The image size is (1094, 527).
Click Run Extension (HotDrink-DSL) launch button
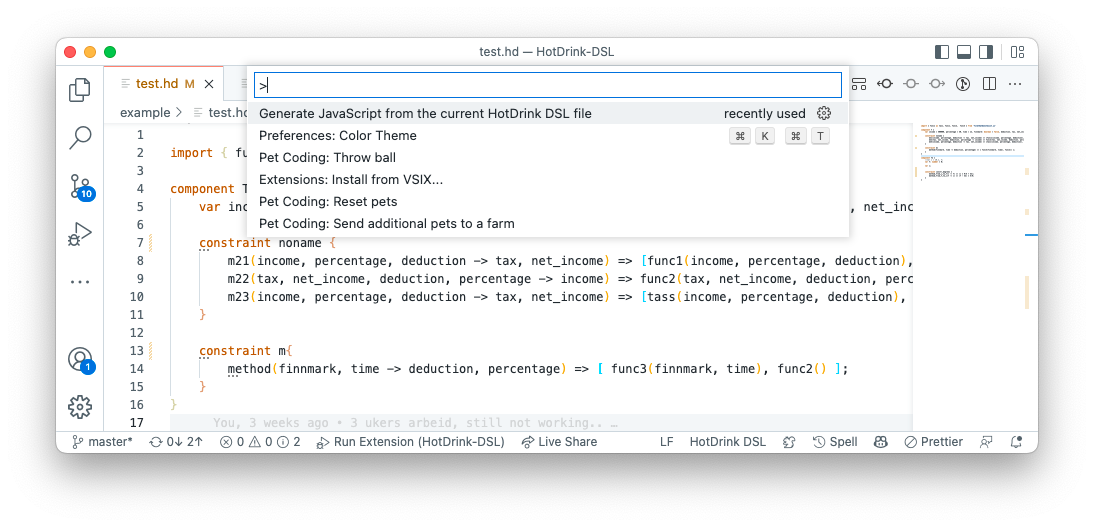[x=410, y=442]
